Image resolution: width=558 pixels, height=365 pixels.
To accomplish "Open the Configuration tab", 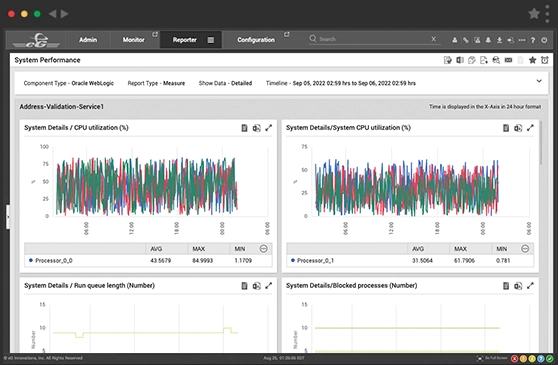I will (x=256, y=40).
